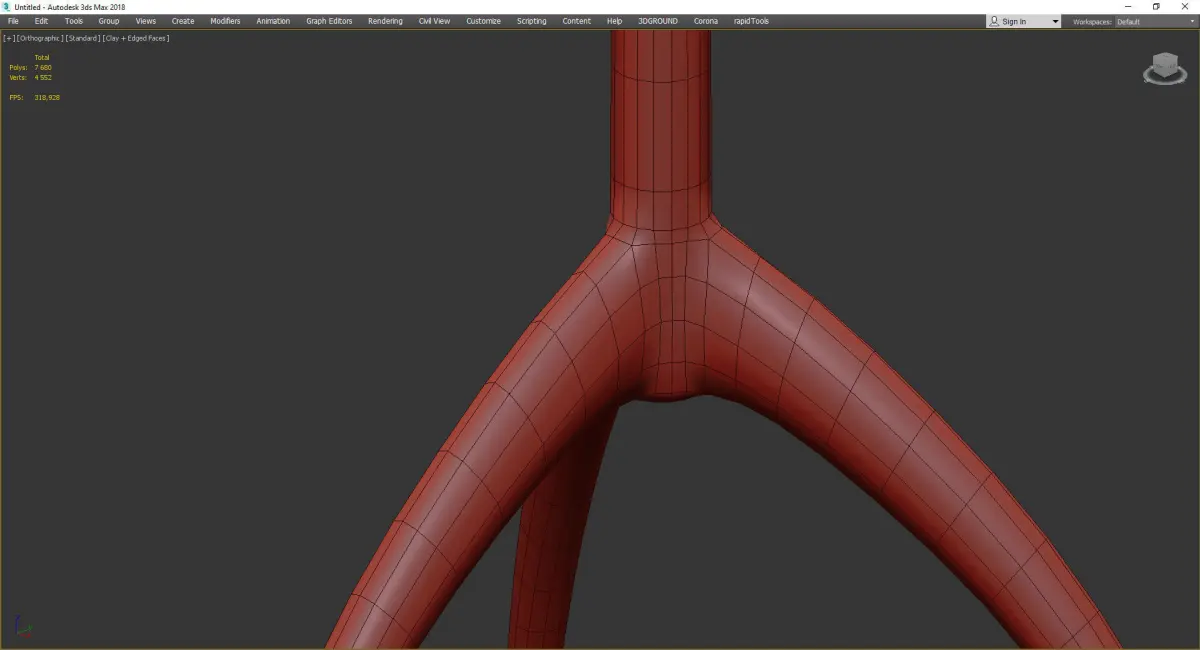
Task: Open the Graph Editors menu
Action: click(329, 21)
